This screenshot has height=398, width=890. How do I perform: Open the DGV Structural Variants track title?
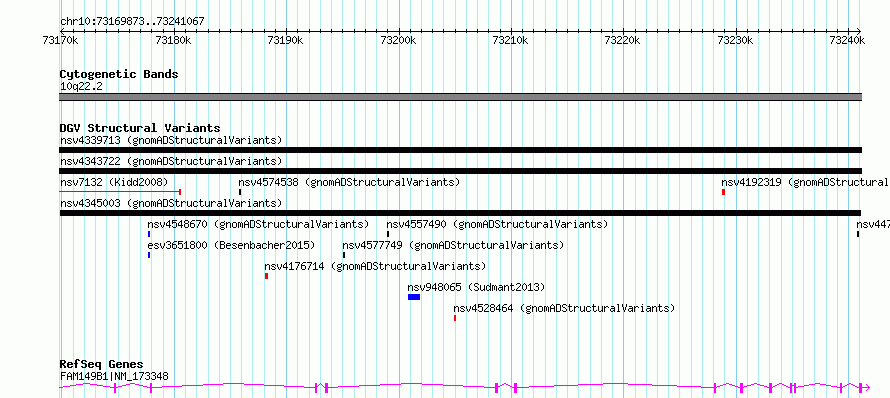point(140,128)
